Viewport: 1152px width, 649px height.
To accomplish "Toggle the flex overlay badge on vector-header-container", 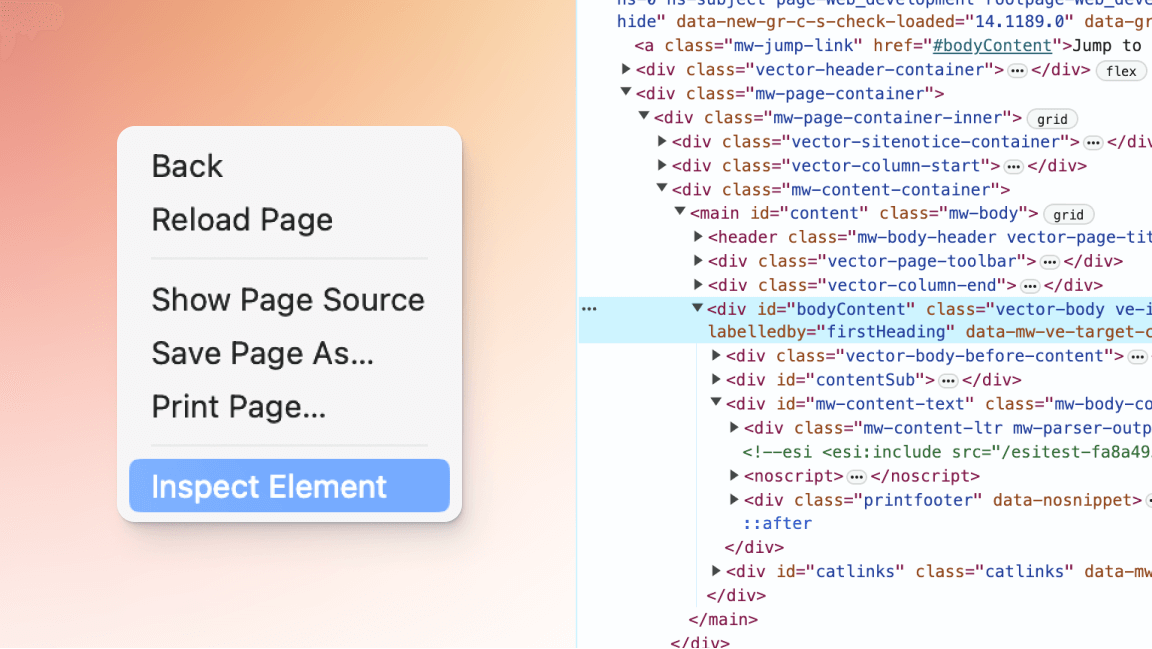I will pos(1120,70).
